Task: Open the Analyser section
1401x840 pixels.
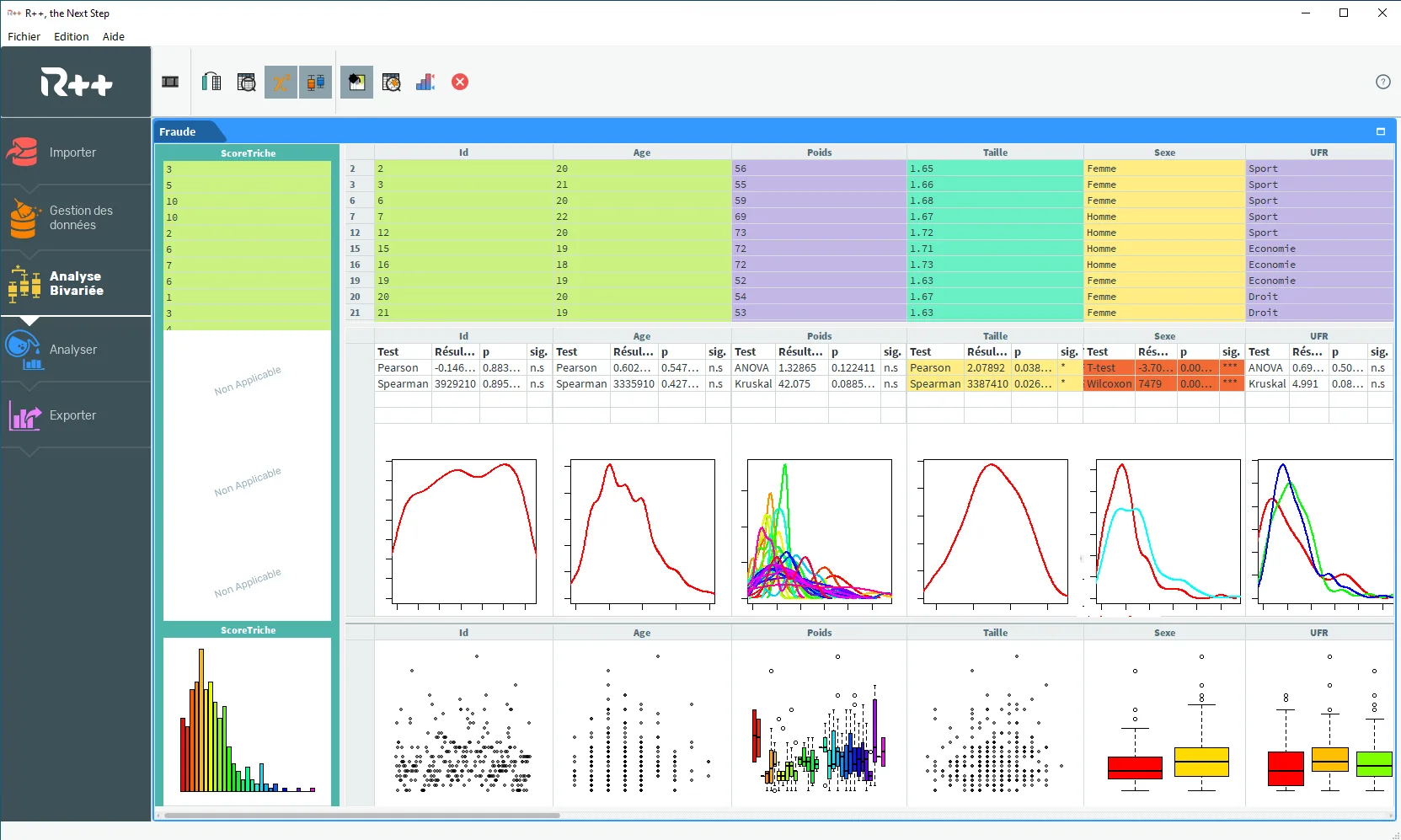Action: pos(76,349)
